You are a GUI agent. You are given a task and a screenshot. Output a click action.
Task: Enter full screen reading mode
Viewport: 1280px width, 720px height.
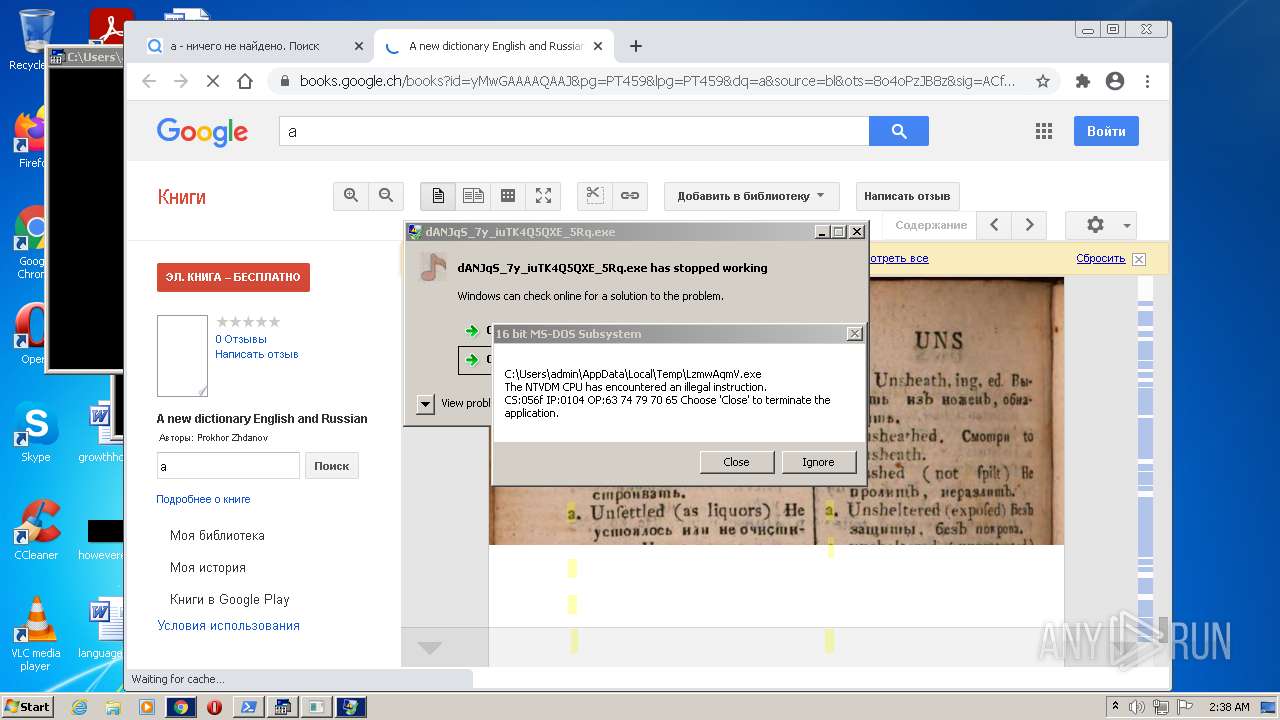tap(543, 196)
